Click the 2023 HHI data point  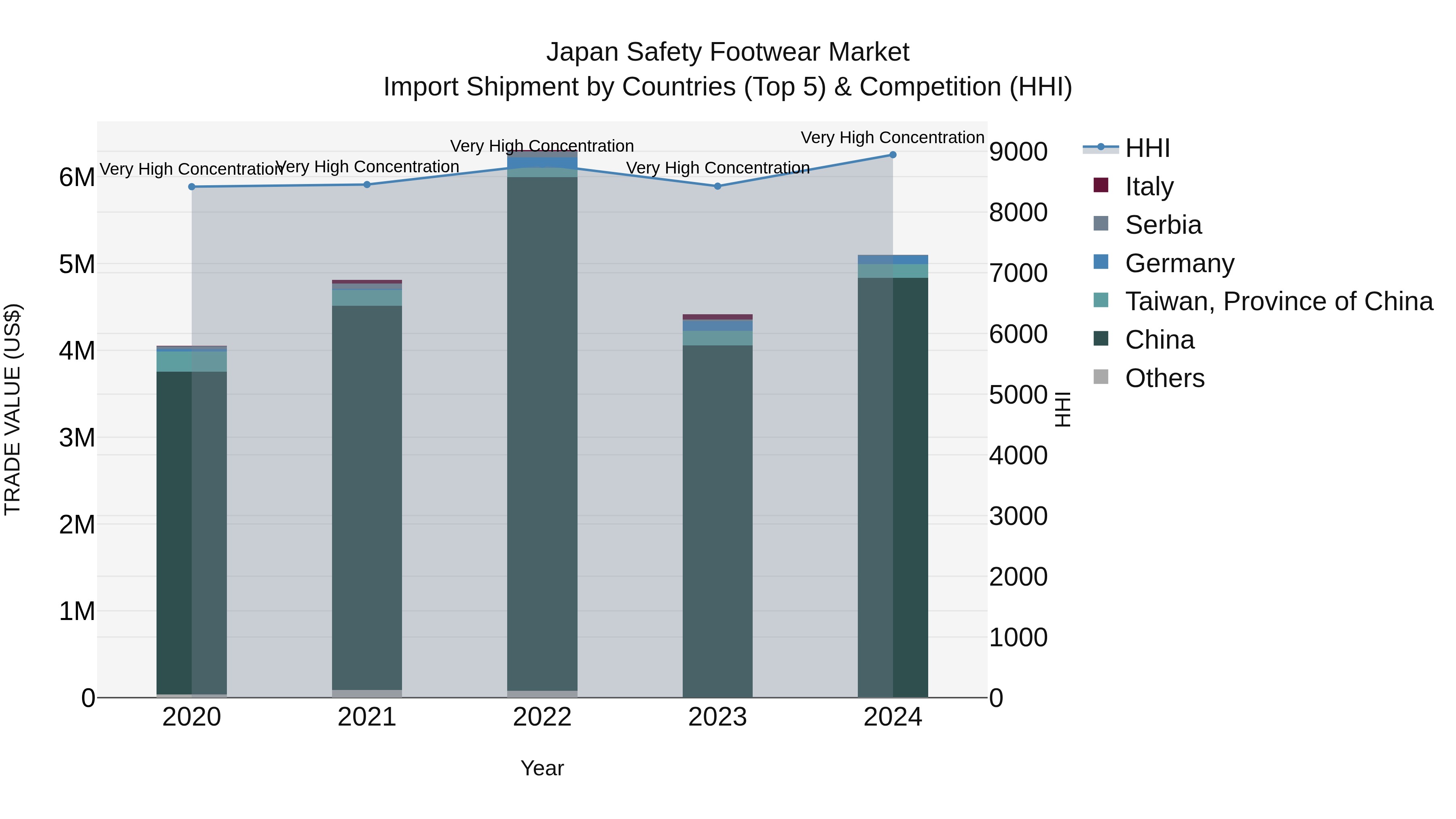pos(718,186)
